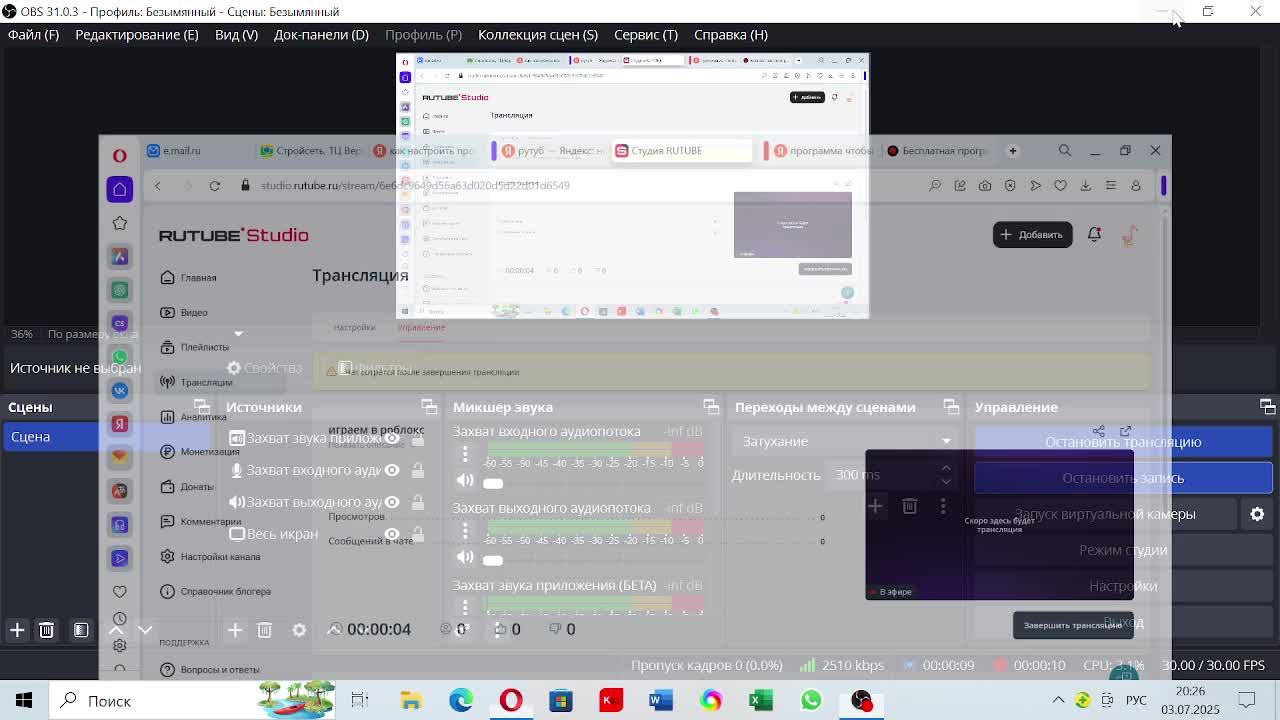Click 'Остановить запись' button
Image resolution: width=1280 pixels, height=720 pixels.
coord(1123,478)
